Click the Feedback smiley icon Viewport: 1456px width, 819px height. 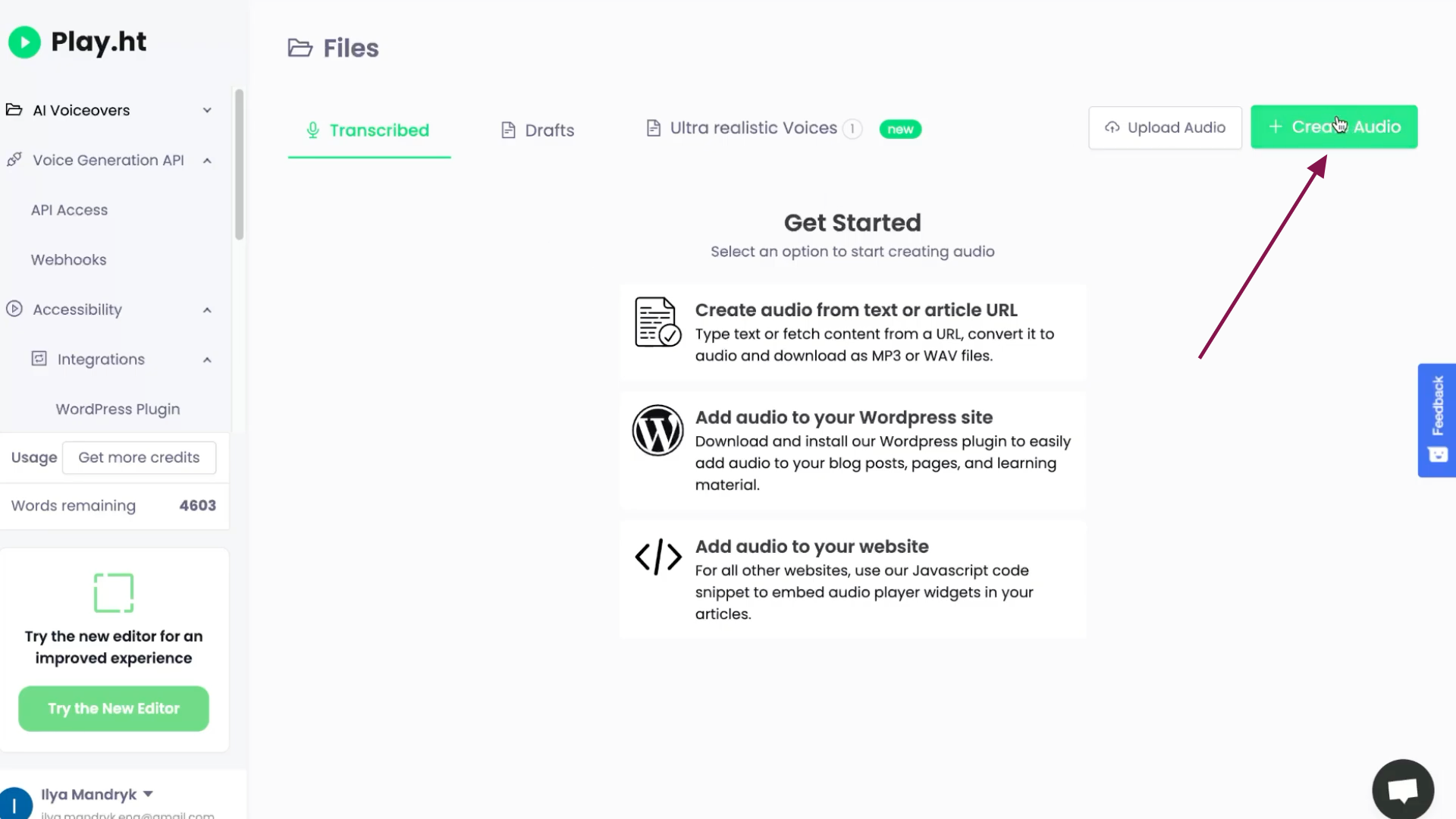[x=1438, y=454]
